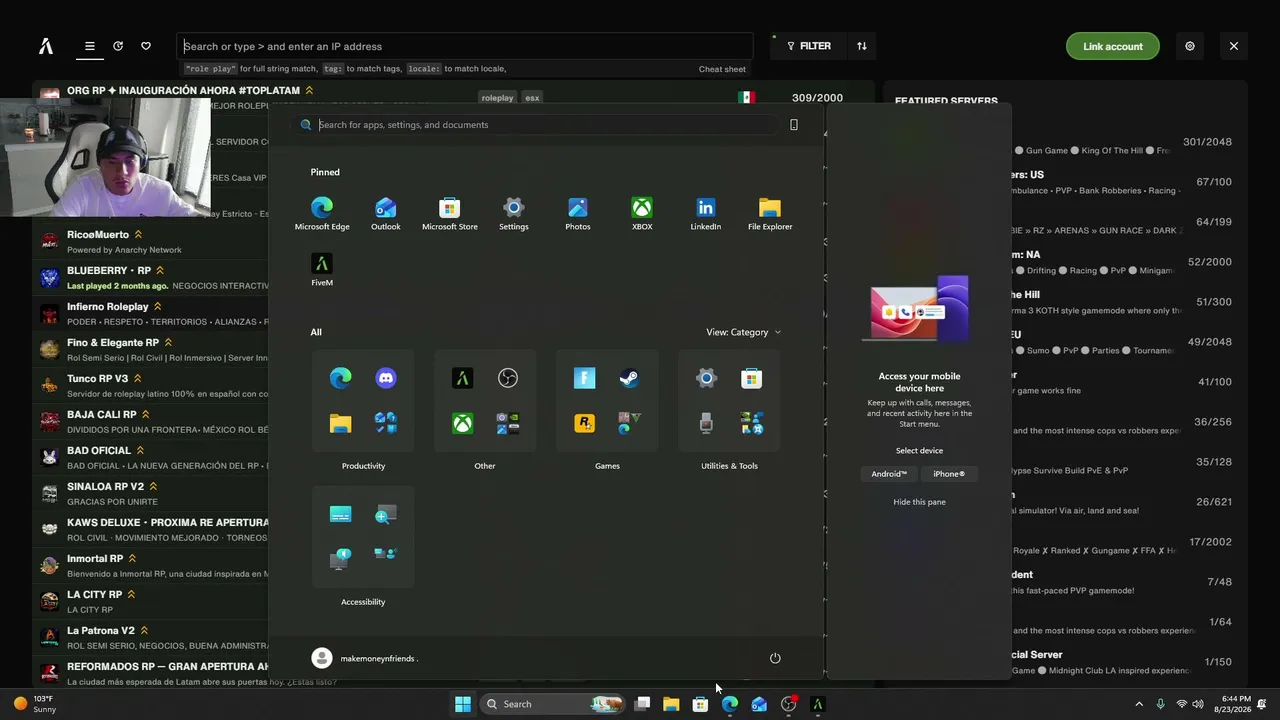Screen dimensions: 1280x720
Task: Open the FiveM server FILTER dropdown
Action: (809, 46)
